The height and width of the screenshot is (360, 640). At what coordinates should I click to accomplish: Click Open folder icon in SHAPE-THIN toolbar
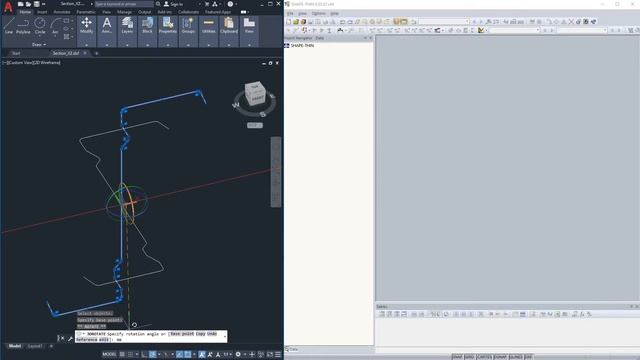(x=296, y=22)
